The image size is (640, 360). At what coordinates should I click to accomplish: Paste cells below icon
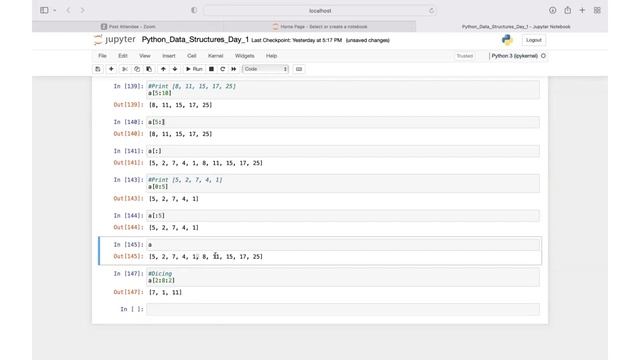(149, 69)
